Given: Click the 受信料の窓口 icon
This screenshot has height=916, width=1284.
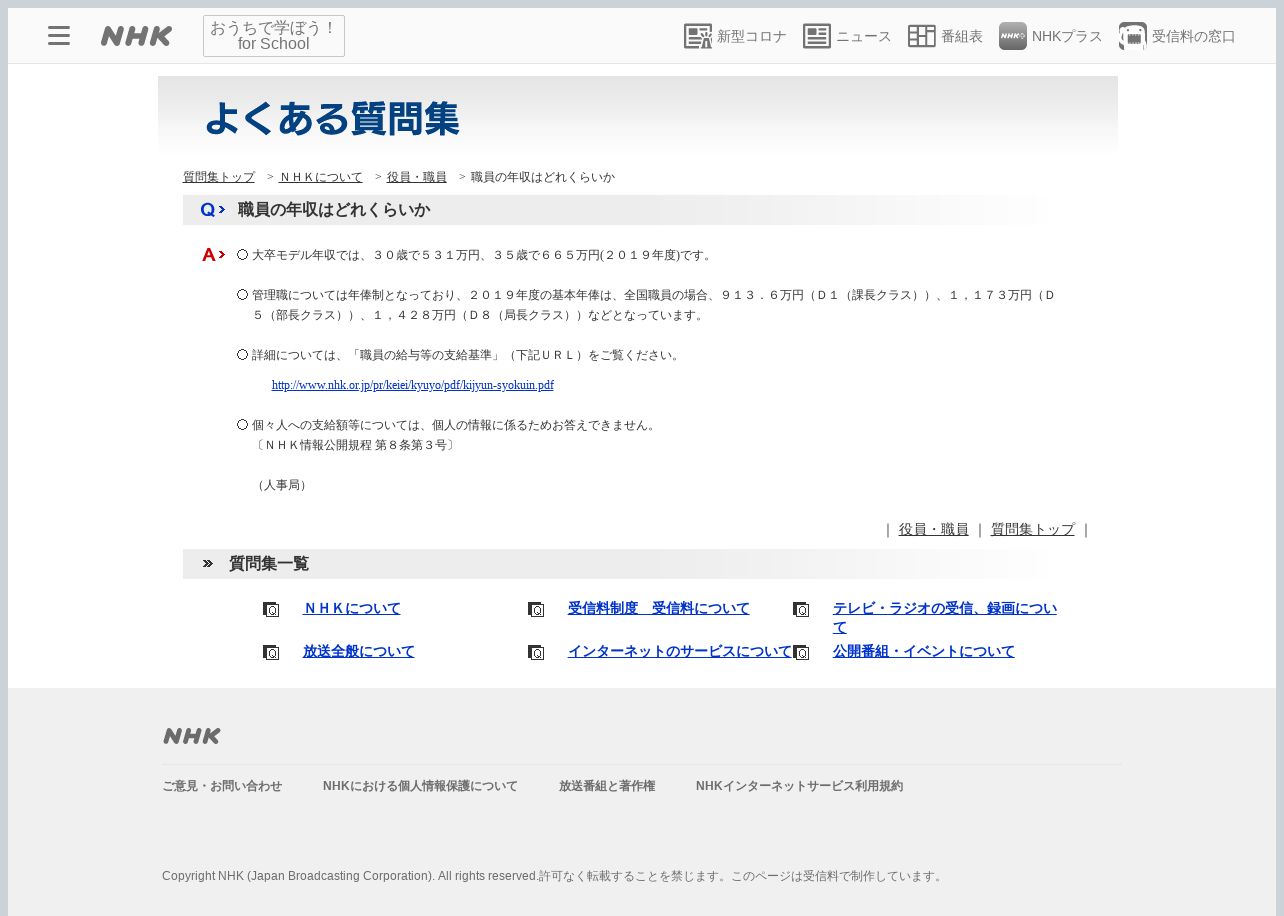Looking at the screenshot, I should click(1133, 36).
